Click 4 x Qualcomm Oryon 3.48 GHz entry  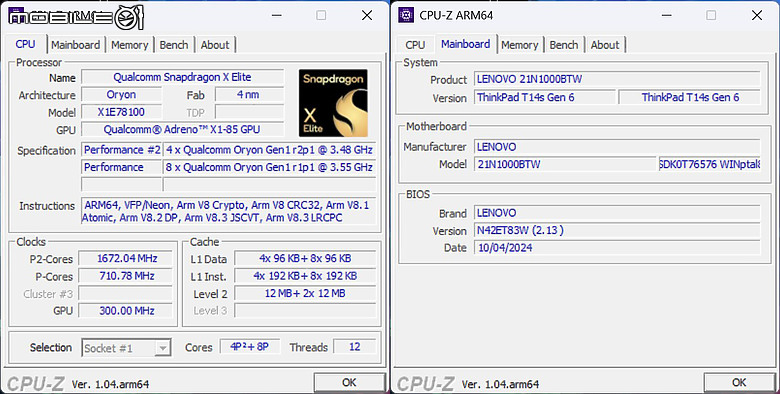pyautogui.click(x=269, y=150)
